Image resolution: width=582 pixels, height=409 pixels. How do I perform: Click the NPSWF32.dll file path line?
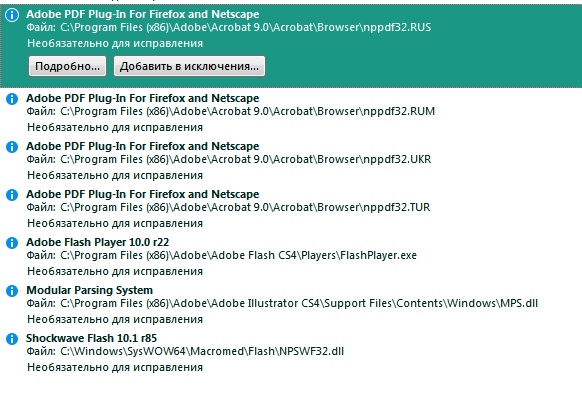tap(185, 351)
